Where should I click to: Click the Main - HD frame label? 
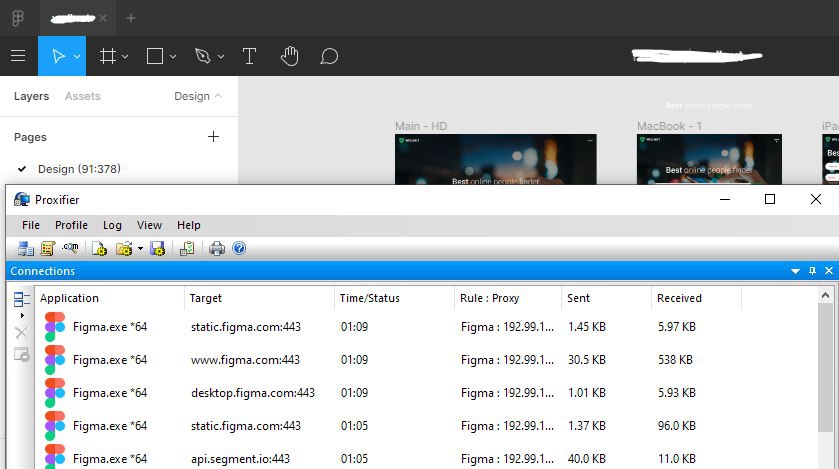(421, 126)
